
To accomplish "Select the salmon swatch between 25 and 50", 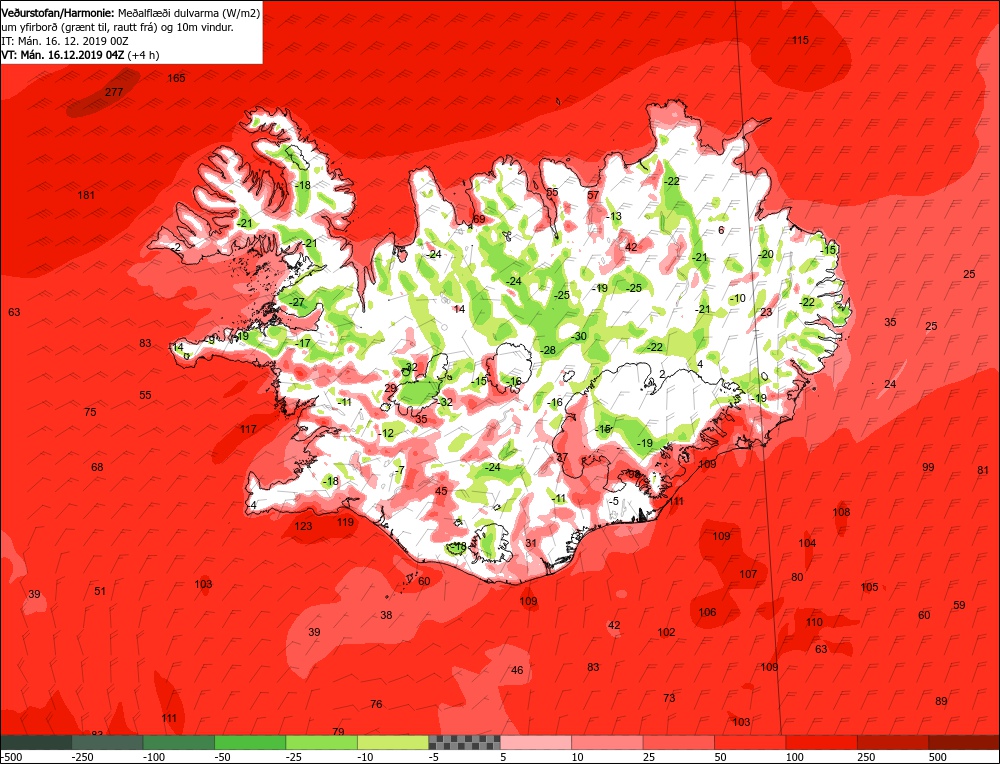I will pos(679,742).
